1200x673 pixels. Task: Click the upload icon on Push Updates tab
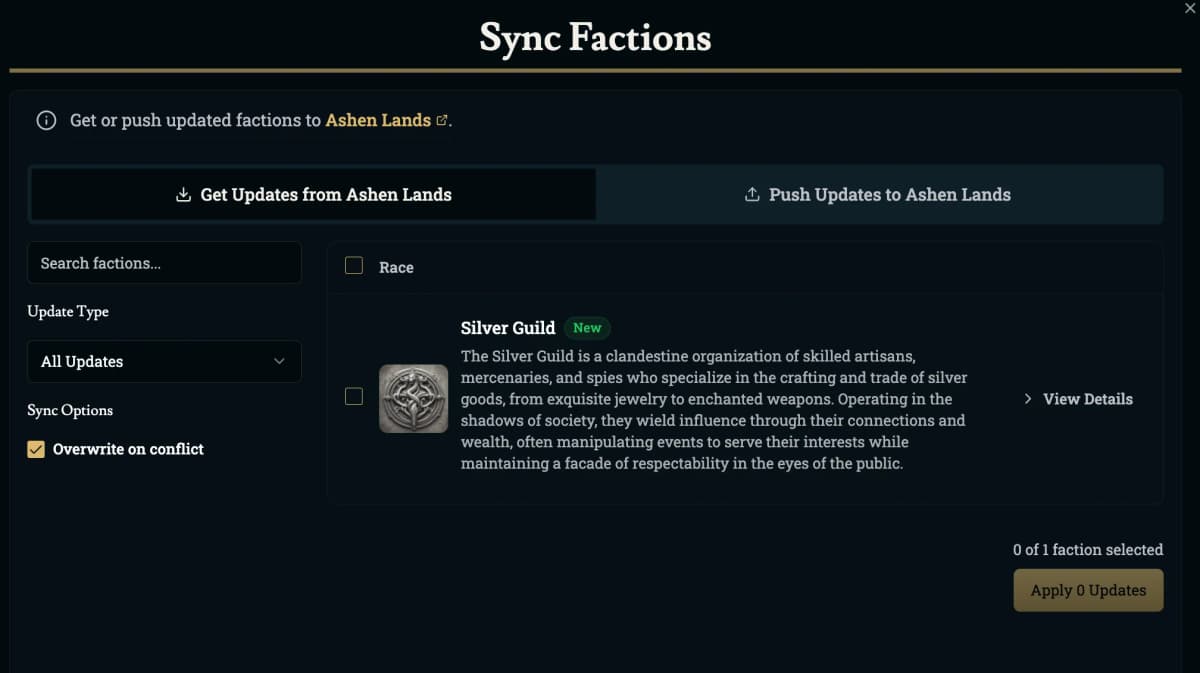[x=752, y=195]
